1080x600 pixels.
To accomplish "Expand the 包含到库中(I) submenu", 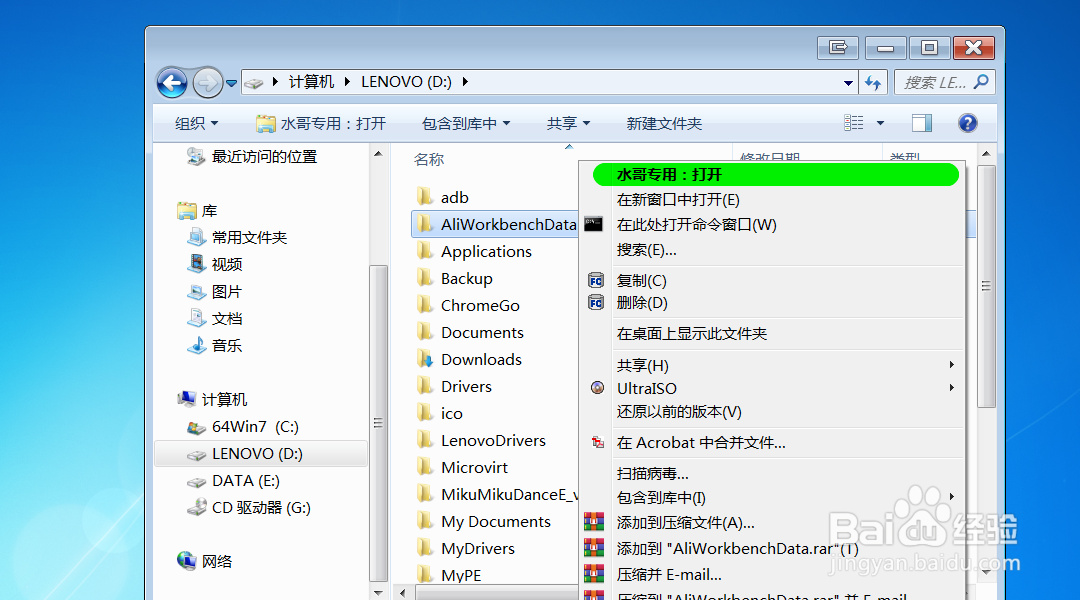I will click(771, 497).
